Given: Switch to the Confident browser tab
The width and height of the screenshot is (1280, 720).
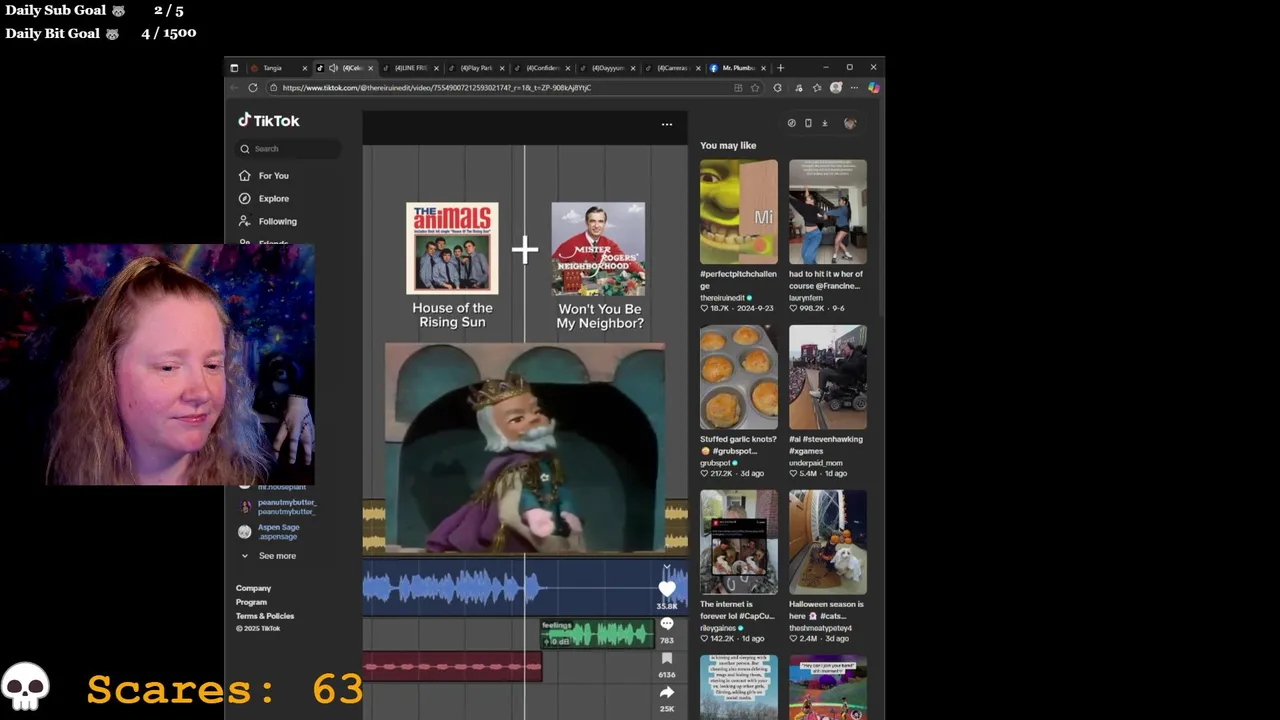Looking at the screenshot, I should coord(542,68).
